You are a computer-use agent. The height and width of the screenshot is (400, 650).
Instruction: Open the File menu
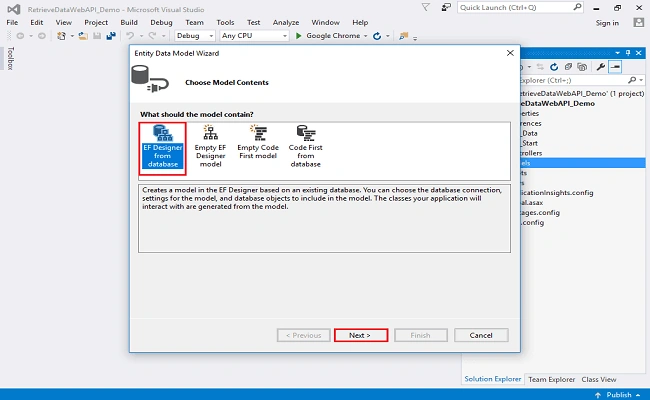point(12,22)
